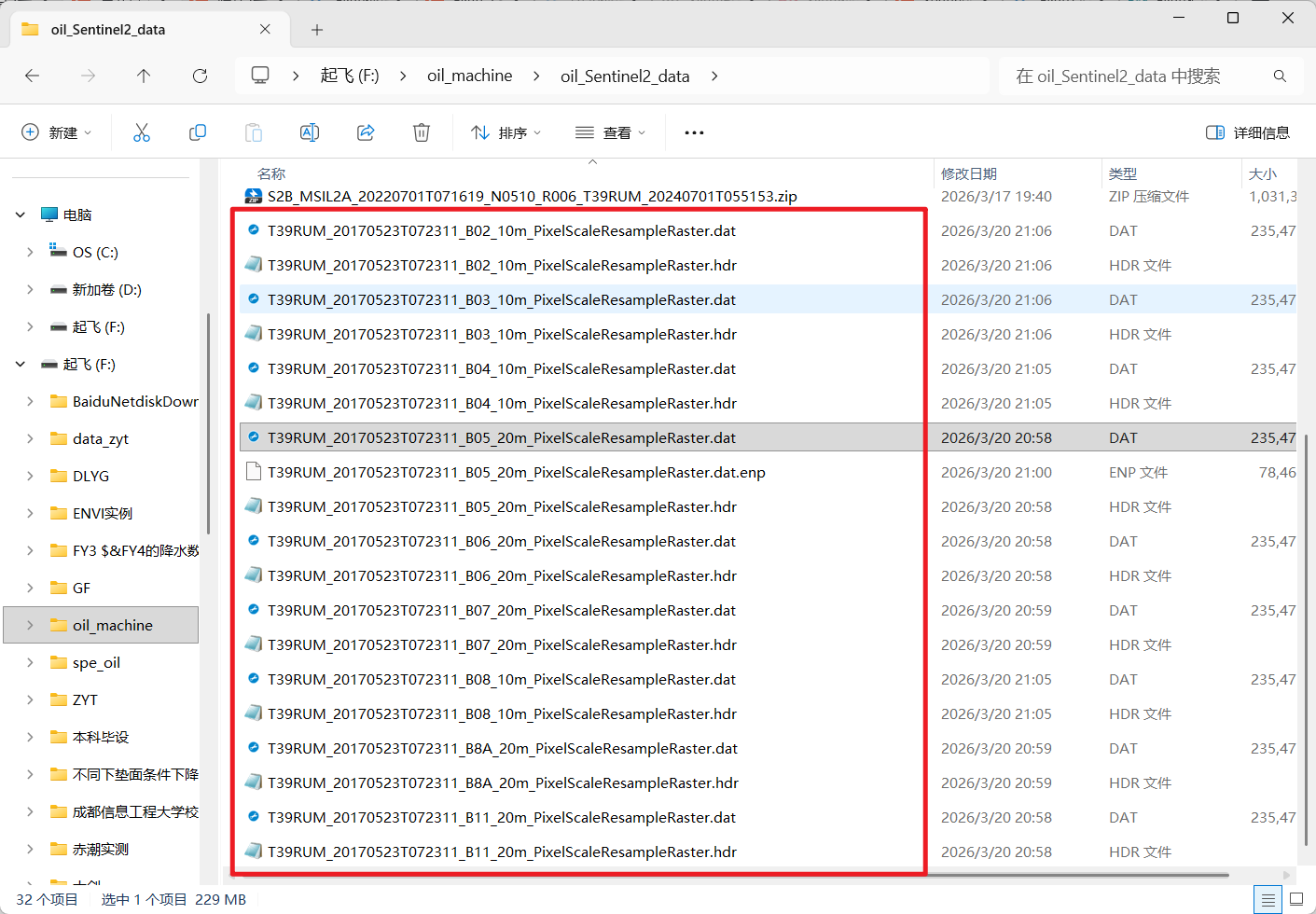Collapse the 电脑 tree node
The height and width of the screenshot is (914, 1316).
(21, 215)
